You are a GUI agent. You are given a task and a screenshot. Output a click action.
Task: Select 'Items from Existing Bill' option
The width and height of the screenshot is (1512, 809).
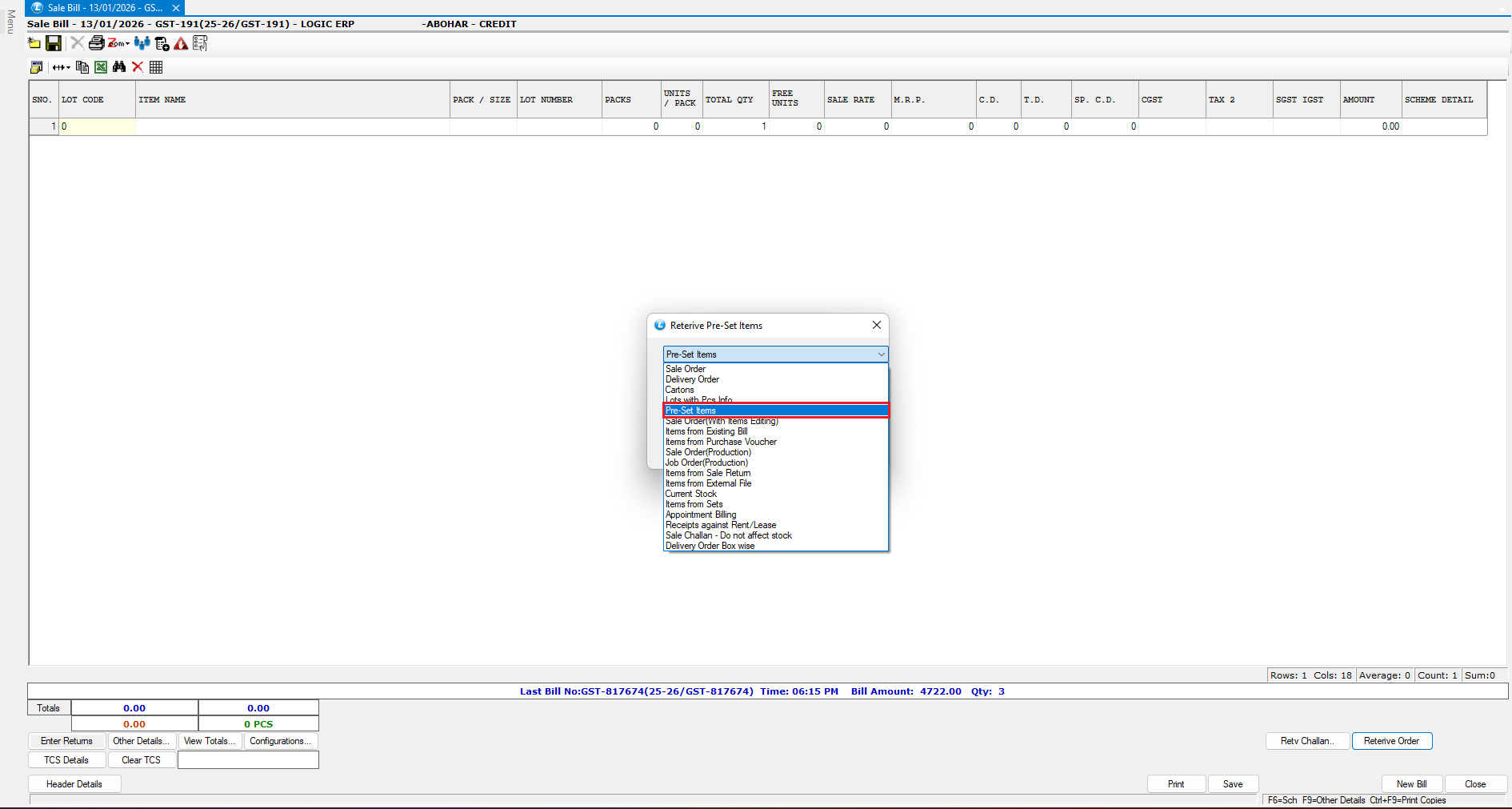coord(706,431)
